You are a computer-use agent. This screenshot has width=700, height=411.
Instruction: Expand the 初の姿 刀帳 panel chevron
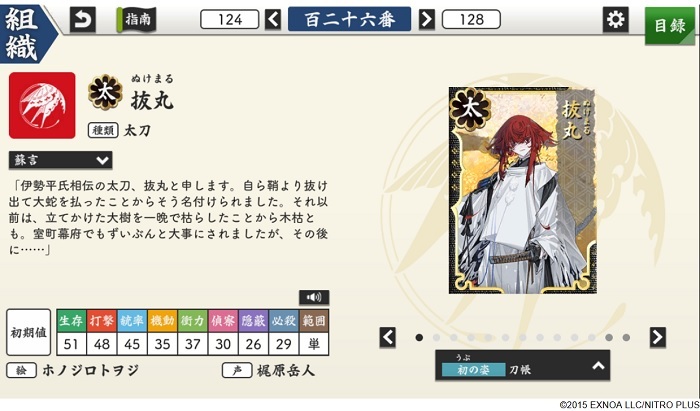598,366
